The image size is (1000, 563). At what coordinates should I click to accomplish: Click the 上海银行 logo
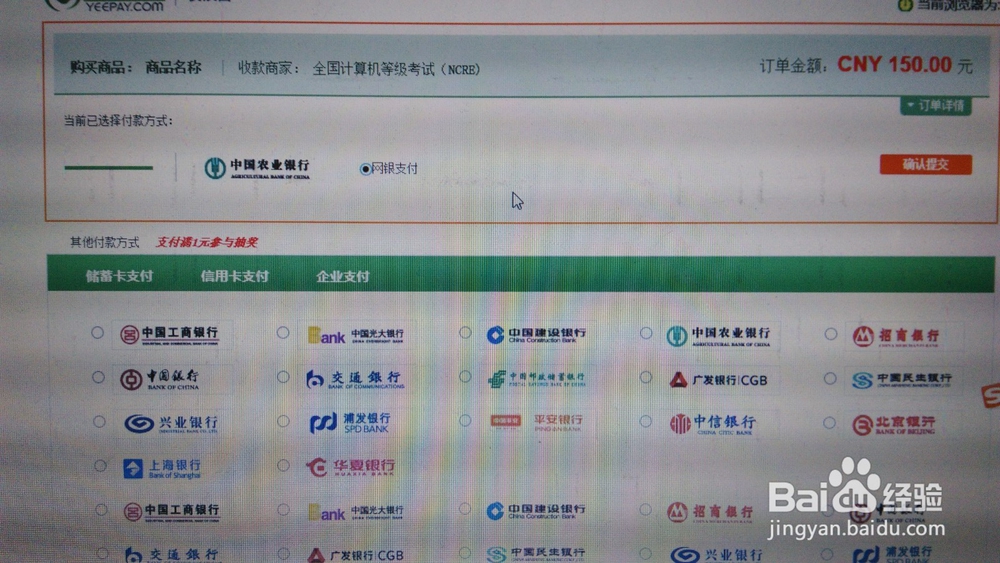click(x=163, y=469)
